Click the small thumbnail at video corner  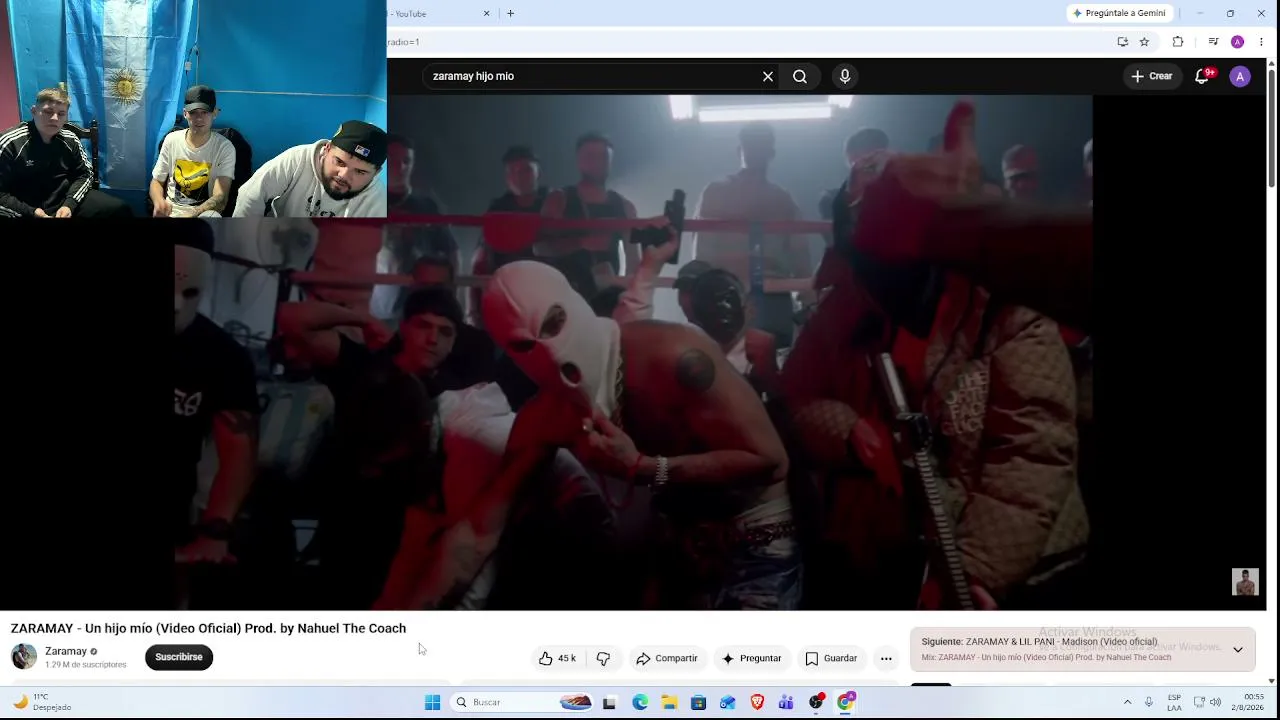tap(1245, 582)
